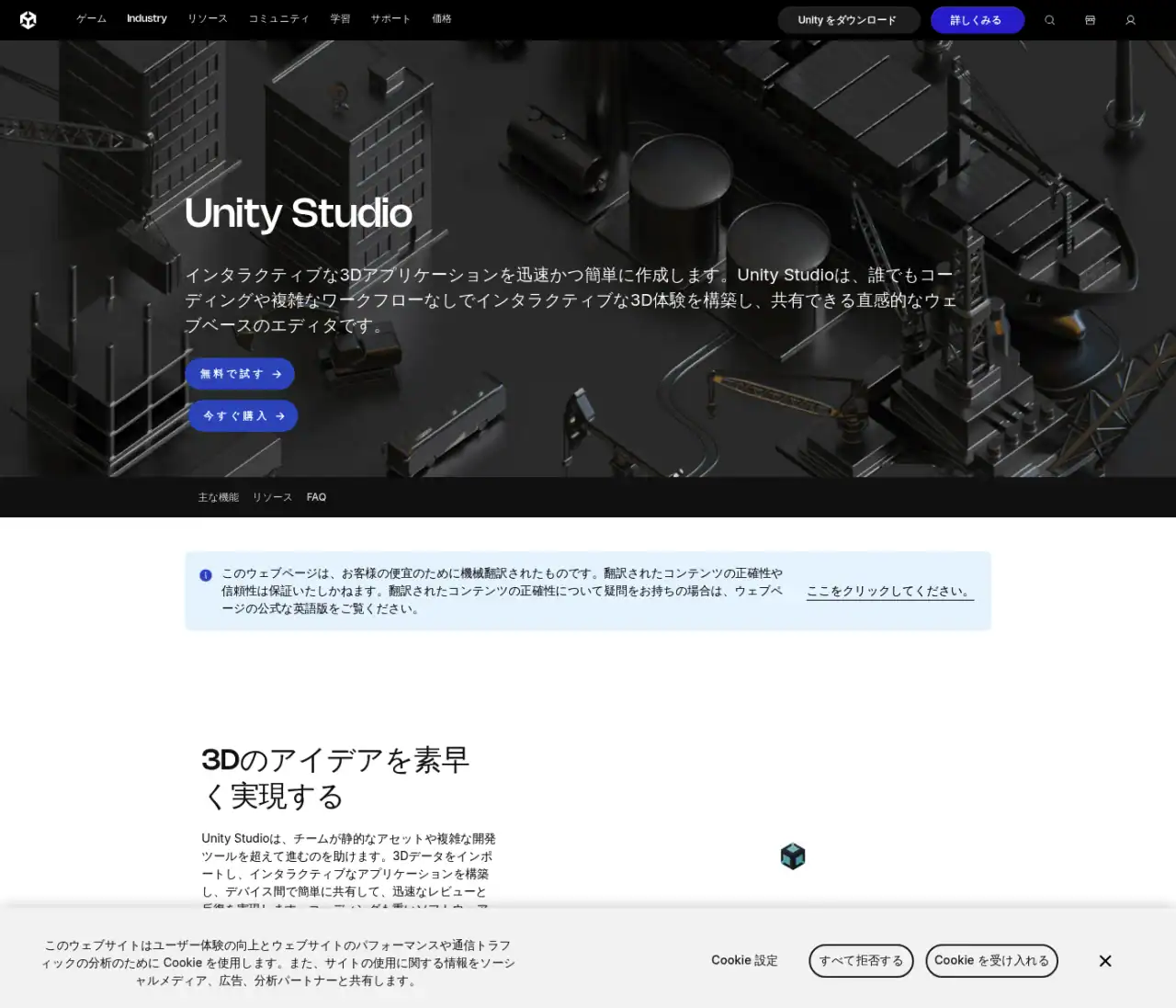Open the user account profile icon
The image size is (1176, 1008).
pyautogui.click(x=1130, y=20)
